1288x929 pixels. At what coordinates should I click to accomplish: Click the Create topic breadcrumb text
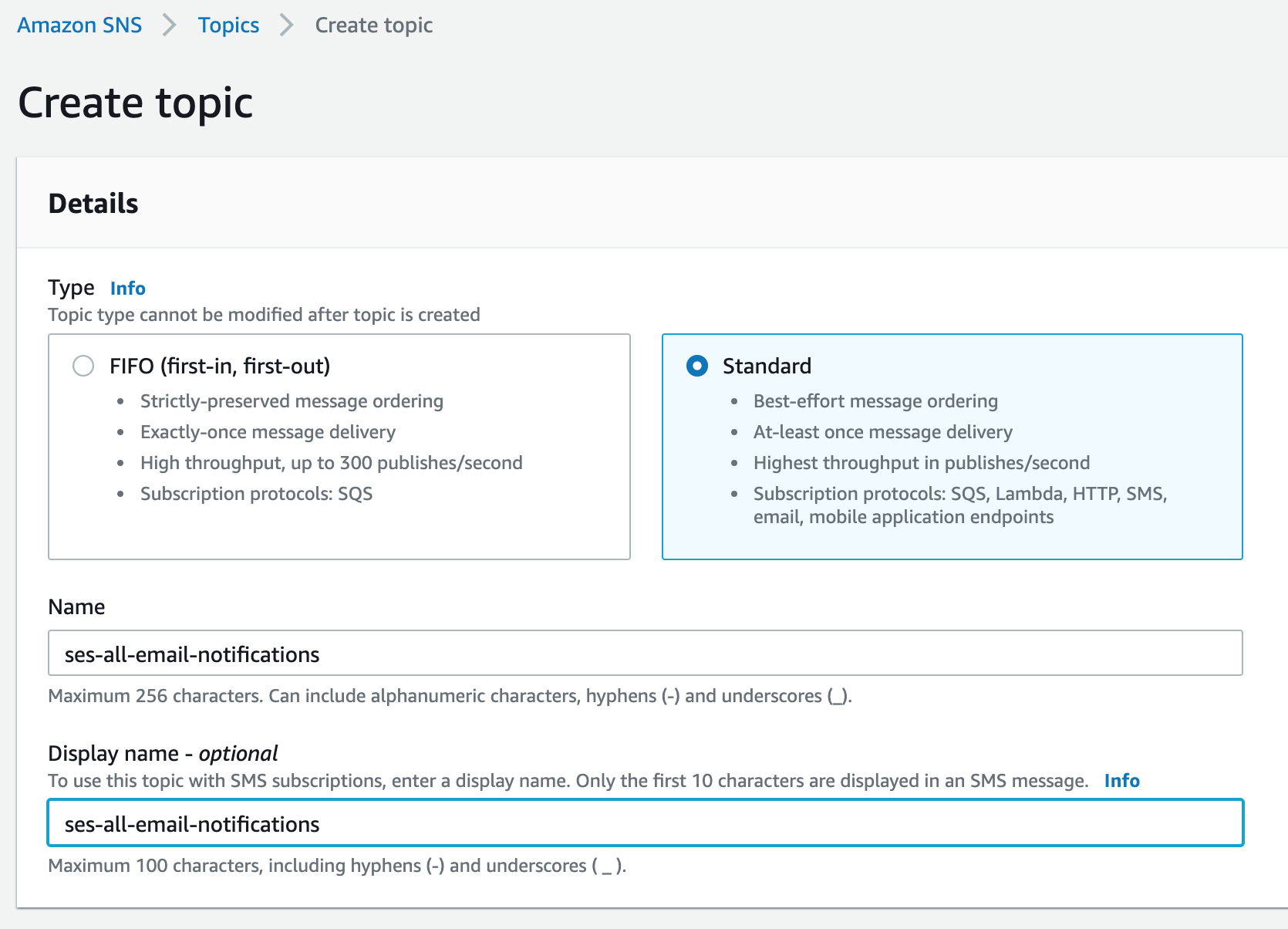tap(373, 25)
